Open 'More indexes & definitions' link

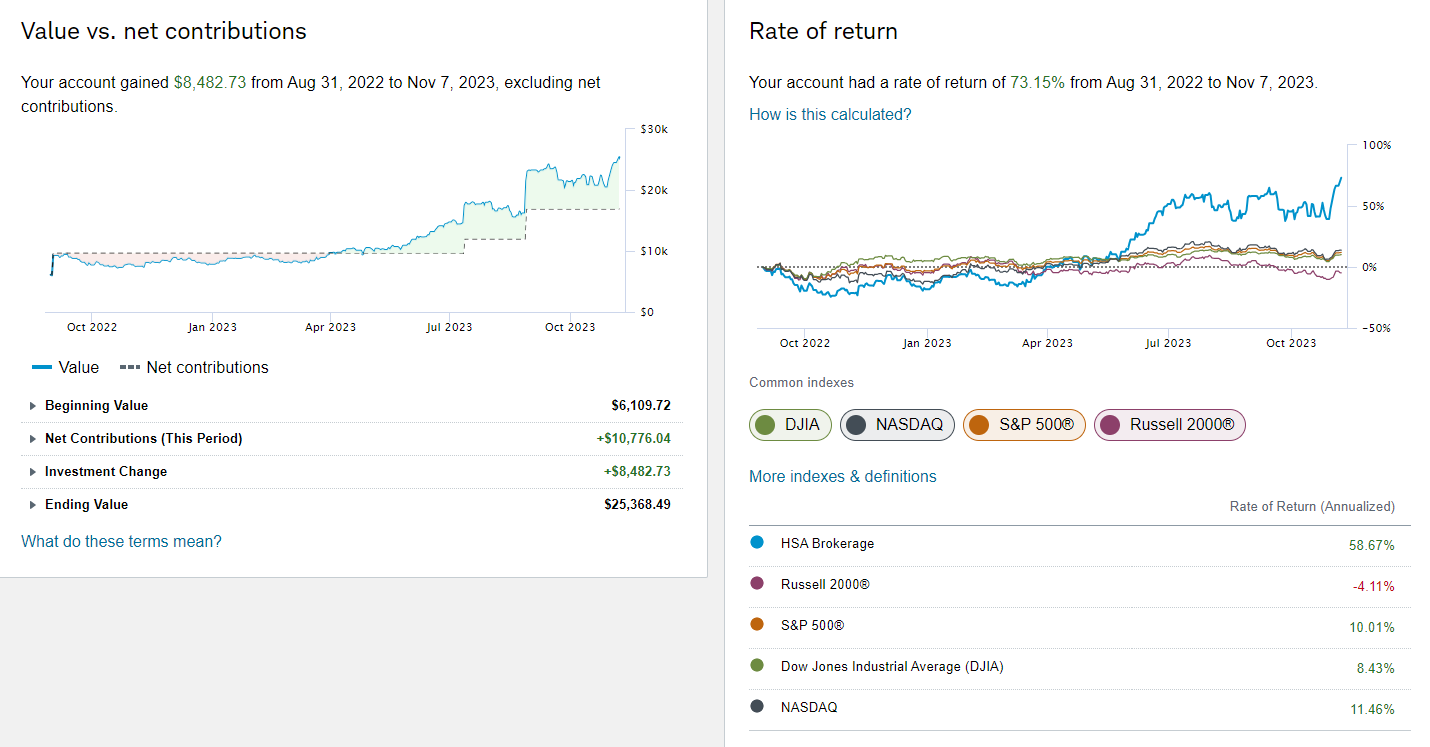click(842, 476)
